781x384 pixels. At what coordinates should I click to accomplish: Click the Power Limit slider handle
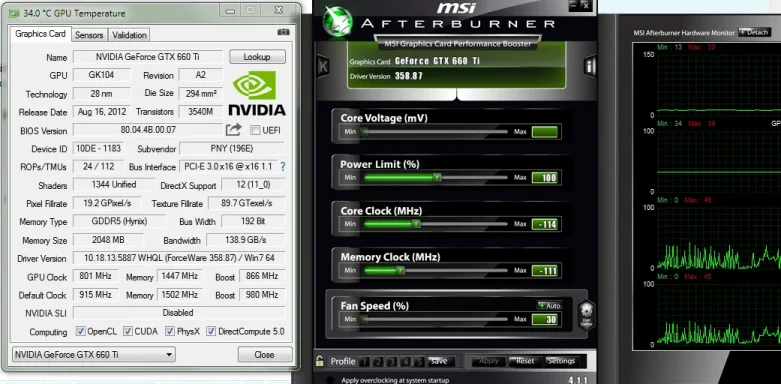pos(437,178)
